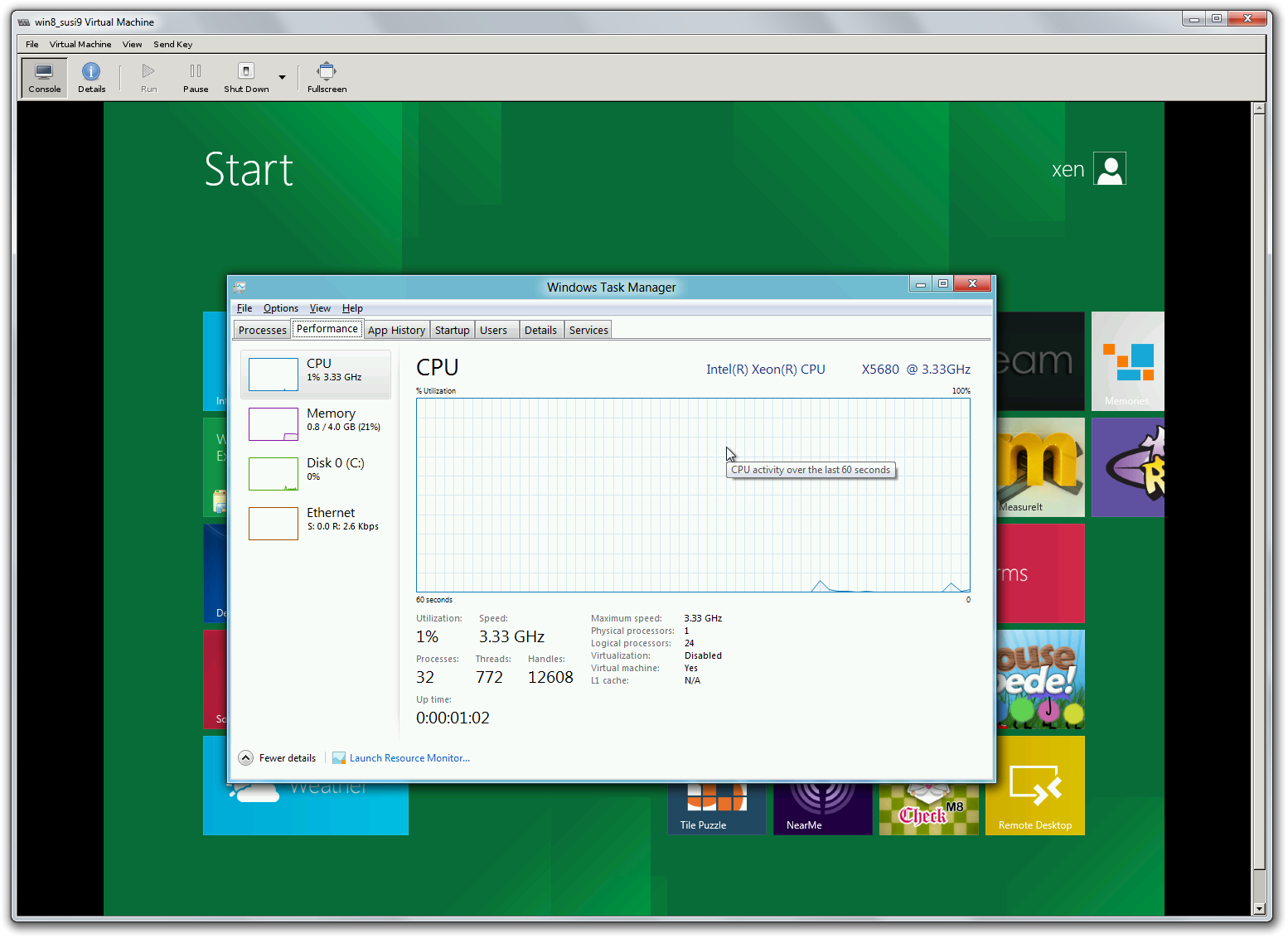Open the purple rocket game tile

coord(1127,467)
